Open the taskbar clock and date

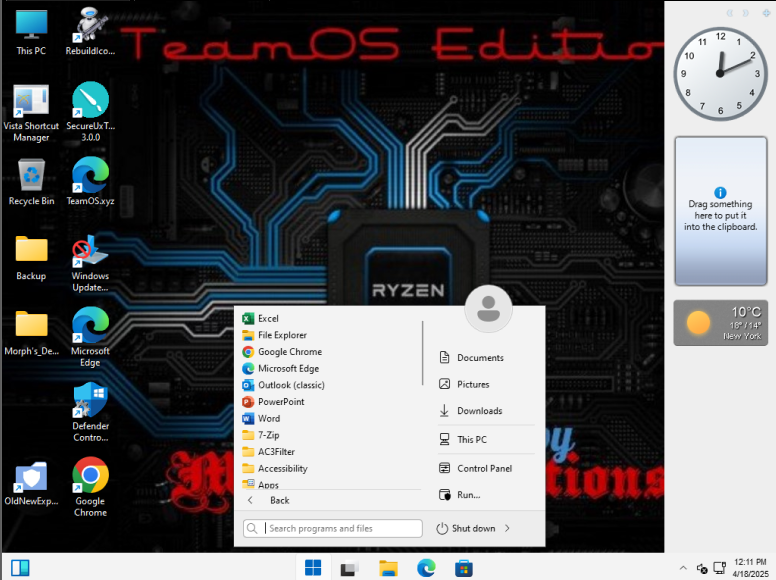(750, 568)
